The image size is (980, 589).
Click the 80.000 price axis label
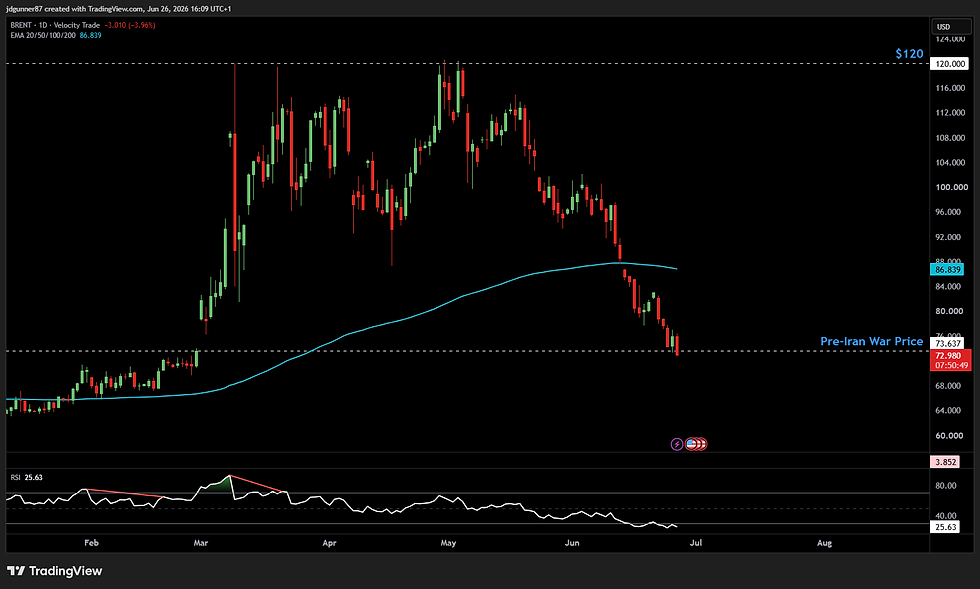(x=948, y=311)
